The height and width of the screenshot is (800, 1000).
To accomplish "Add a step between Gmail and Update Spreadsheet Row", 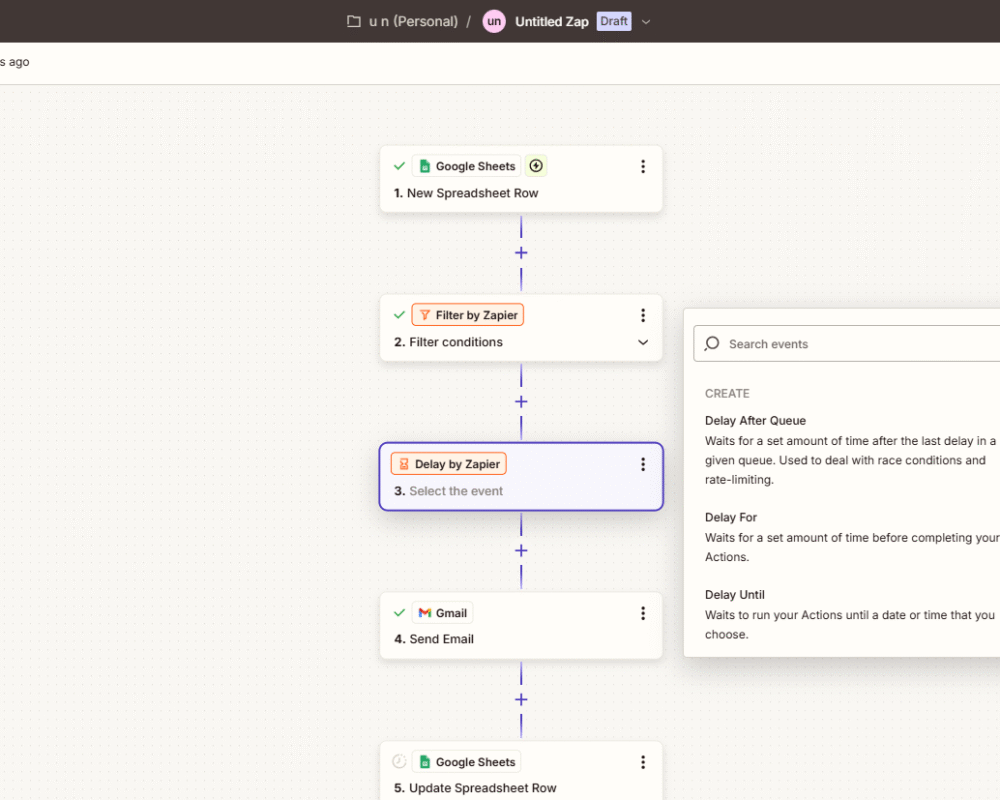I will coord(521,700).
